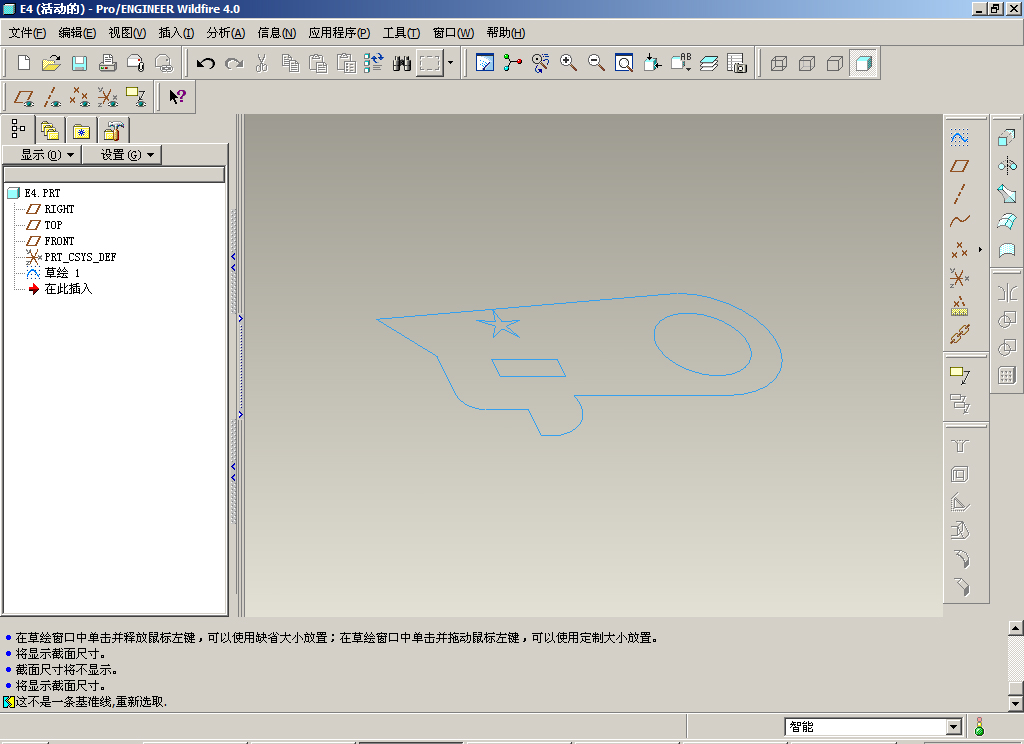1024x744 pixels.
Task: Open the 文件 menu
Action: [27, 33]
